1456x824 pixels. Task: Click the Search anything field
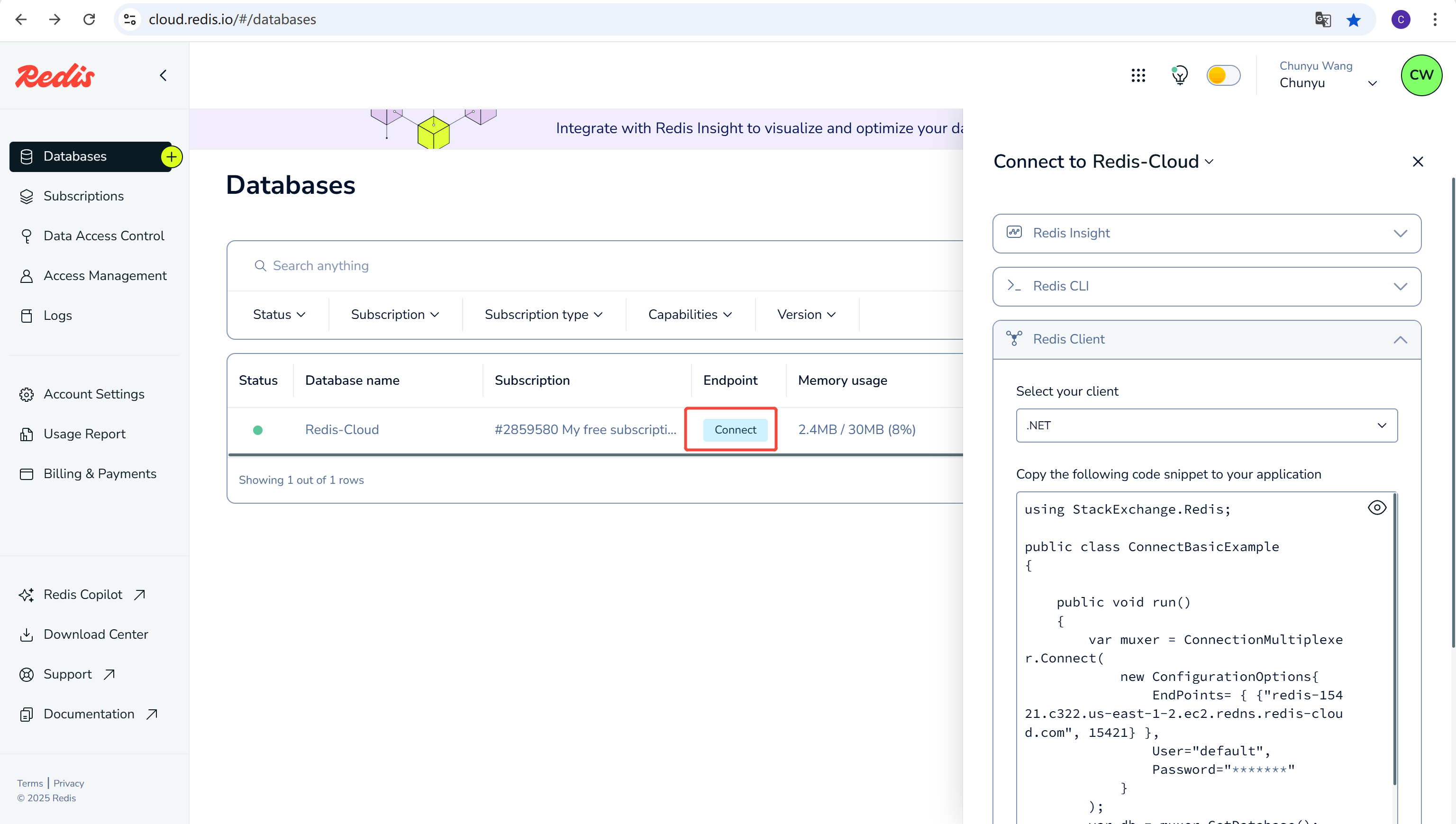click(x=594, y=265)
